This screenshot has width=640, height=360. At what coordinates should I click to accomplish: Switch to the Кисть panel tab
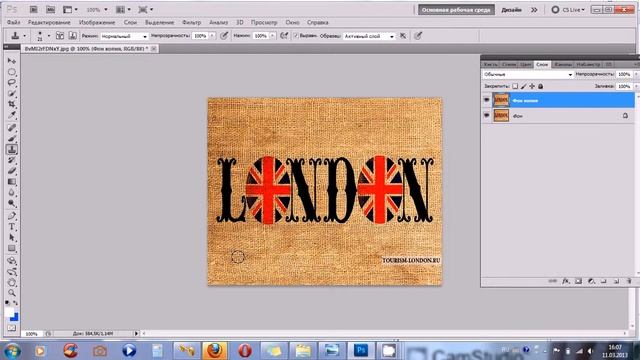tap(491, 64)
